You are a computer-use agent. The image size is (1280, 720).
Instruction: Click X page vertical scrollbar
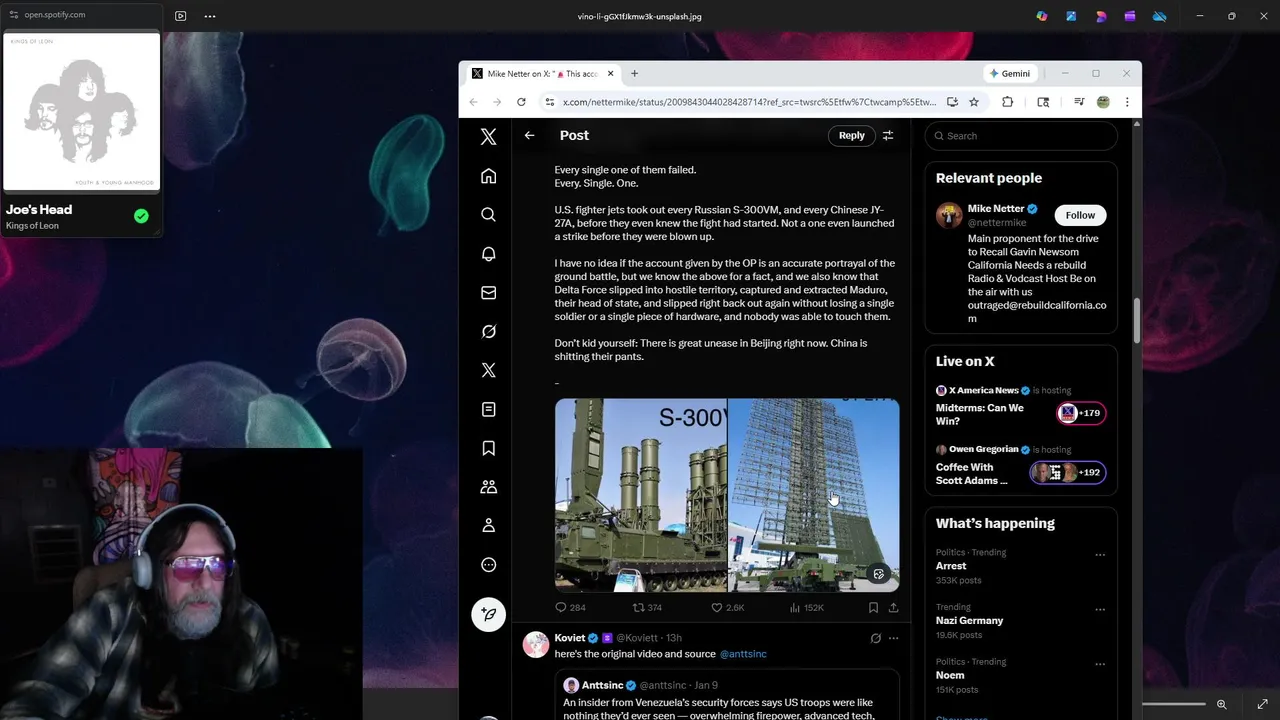[x=1136, y=322]
